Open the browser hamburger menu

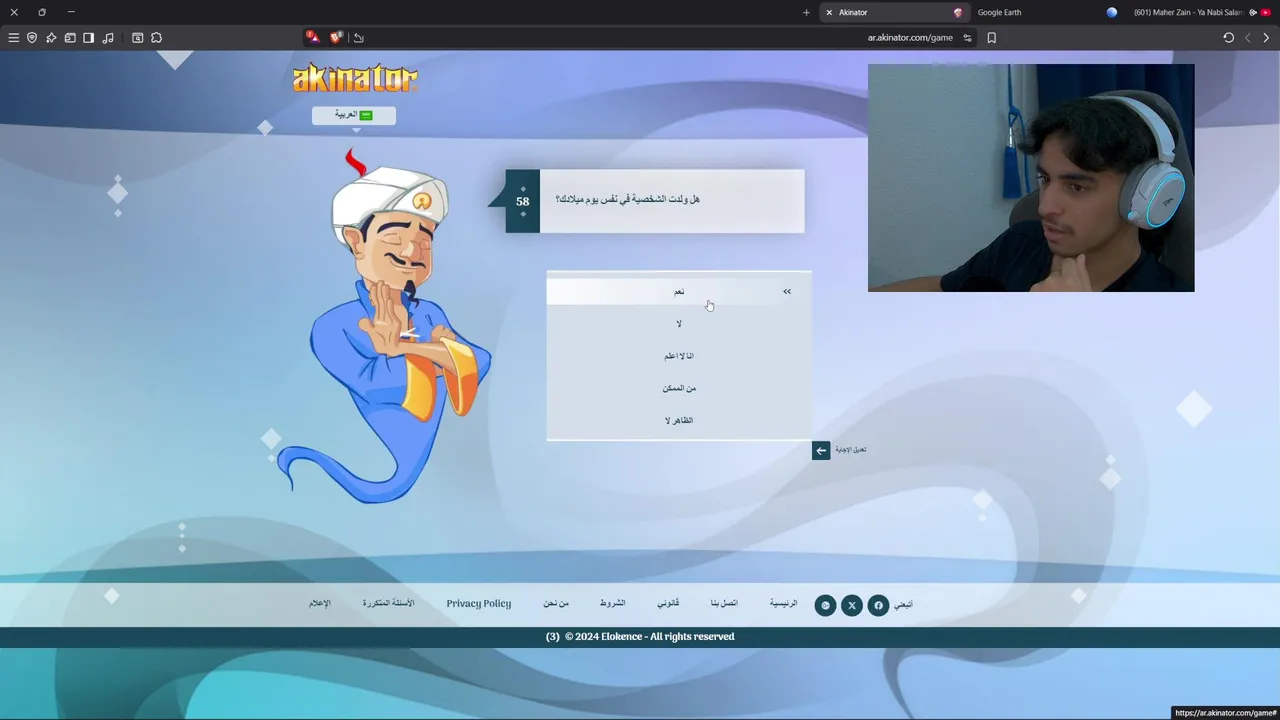(x=13, y=38)
